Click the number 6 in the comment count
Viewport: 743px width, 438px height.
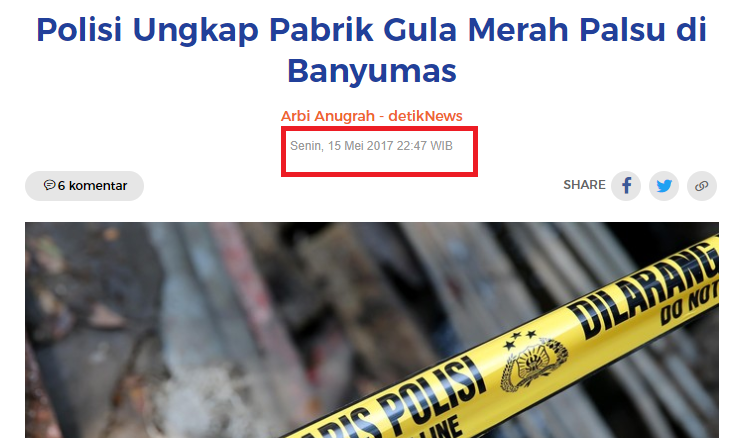click(61, 186)
